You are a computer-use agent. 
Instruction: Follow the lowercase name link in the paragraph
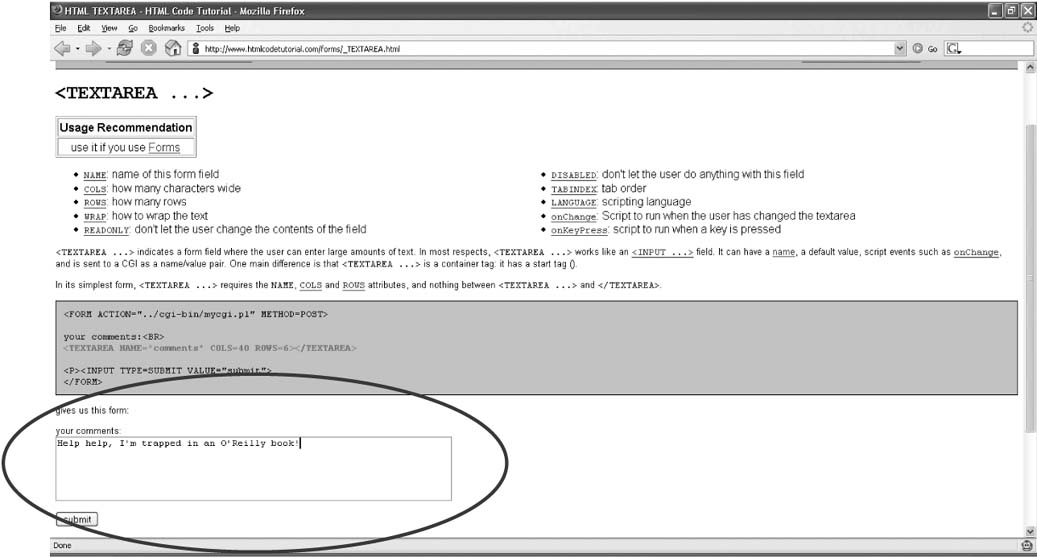point(784,252)
